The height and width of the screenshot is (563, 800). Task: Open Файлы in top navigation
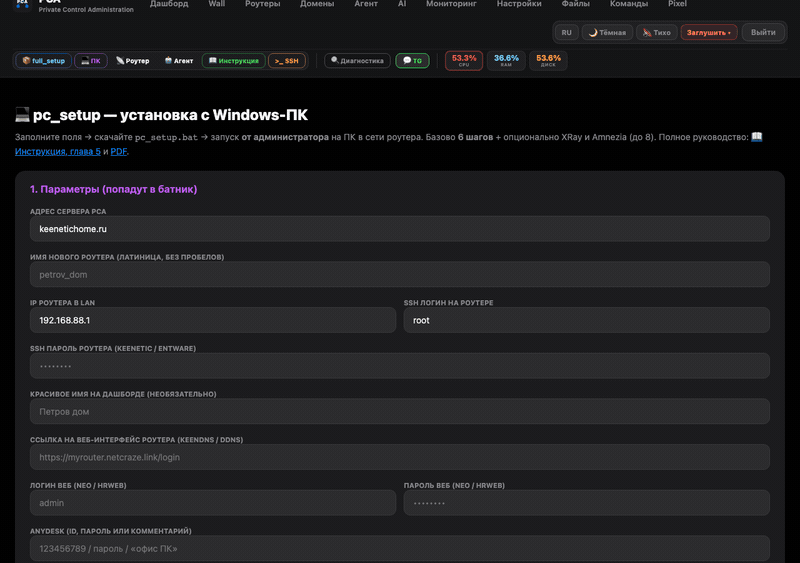576,4
